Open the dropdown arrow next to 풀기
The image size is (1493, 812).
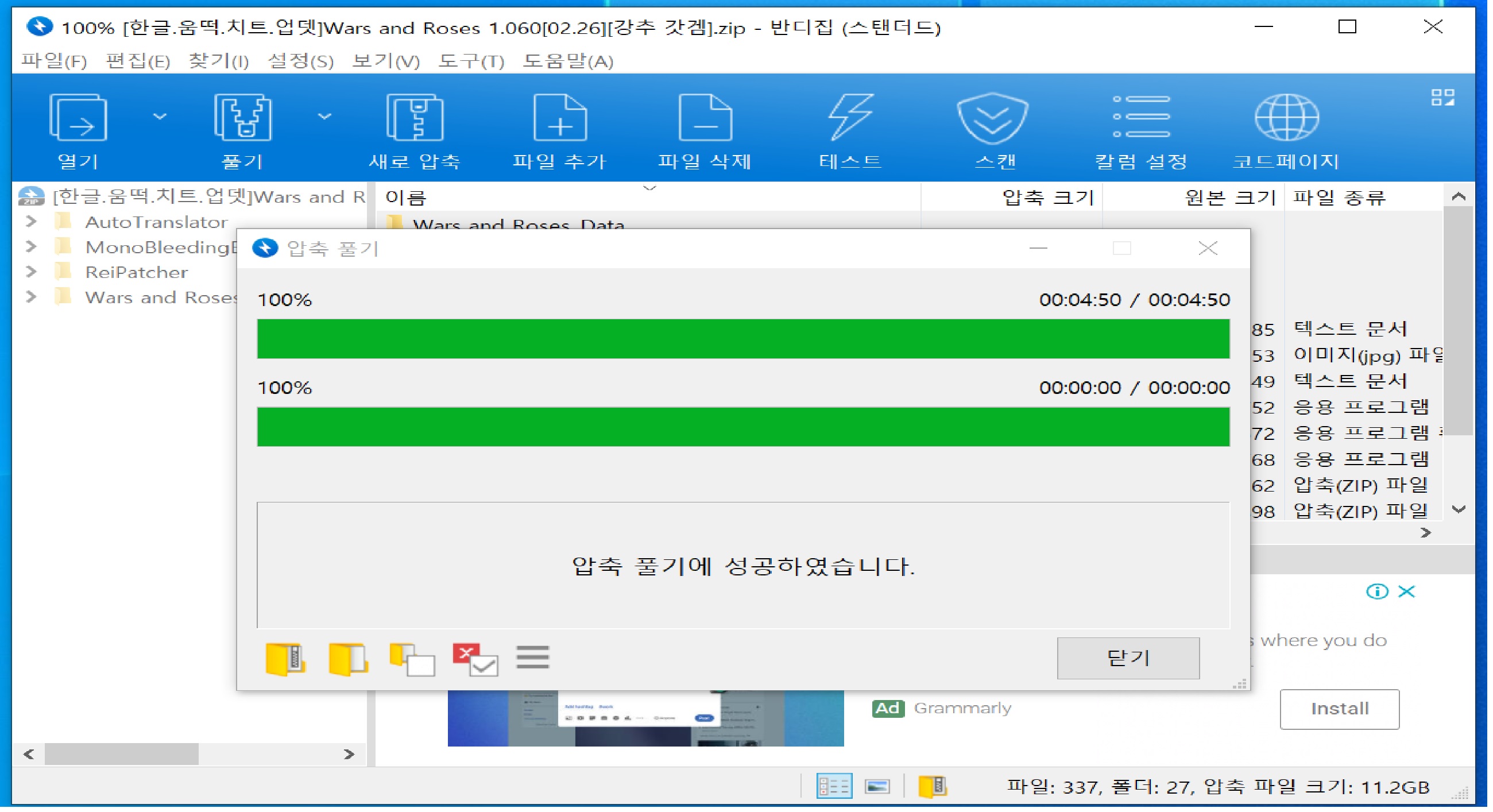click(x=324, y=117)
